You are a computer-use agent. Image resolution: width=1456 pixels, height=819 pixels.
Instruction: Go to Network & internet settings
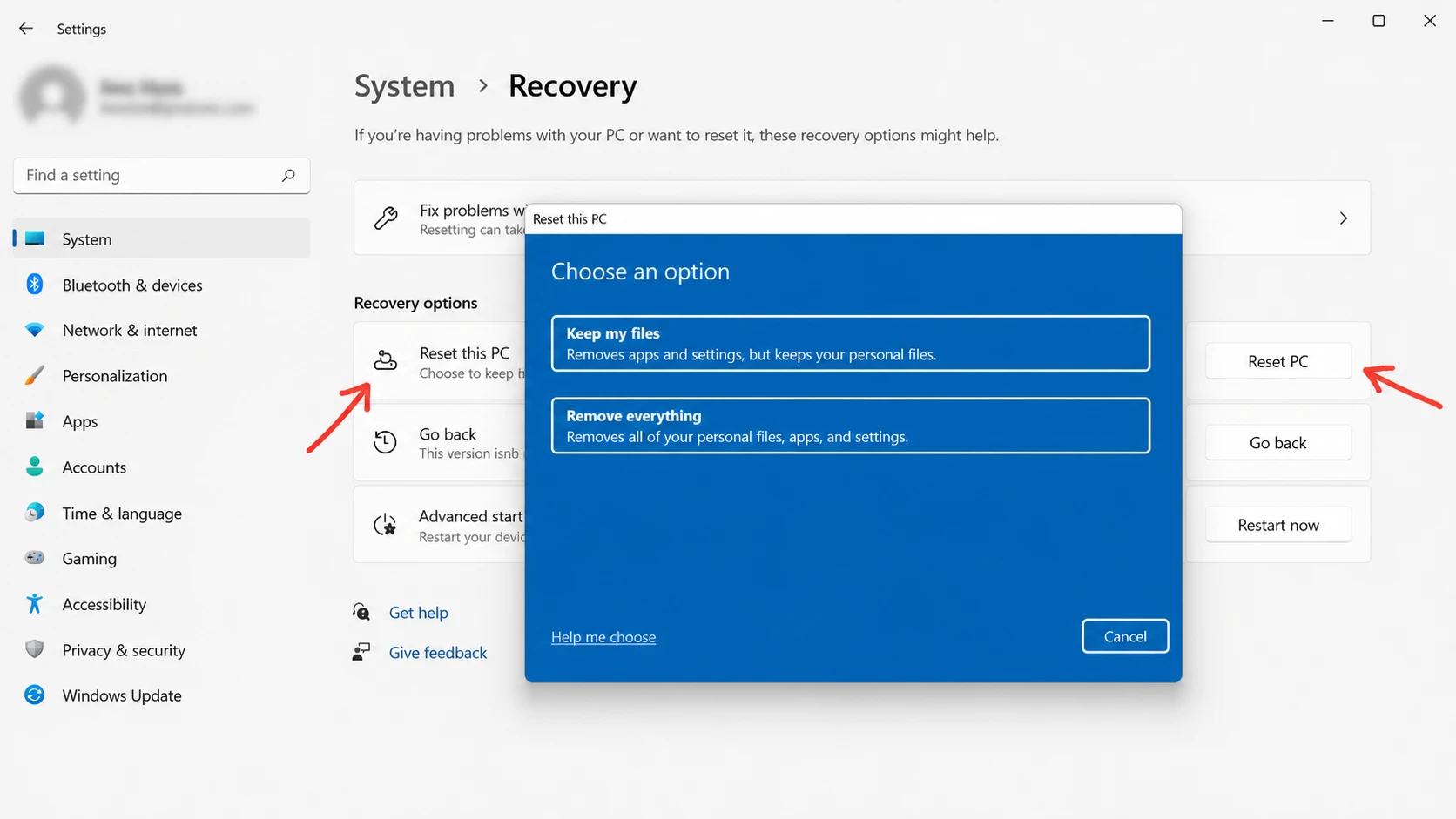click(x=162, y=330)
